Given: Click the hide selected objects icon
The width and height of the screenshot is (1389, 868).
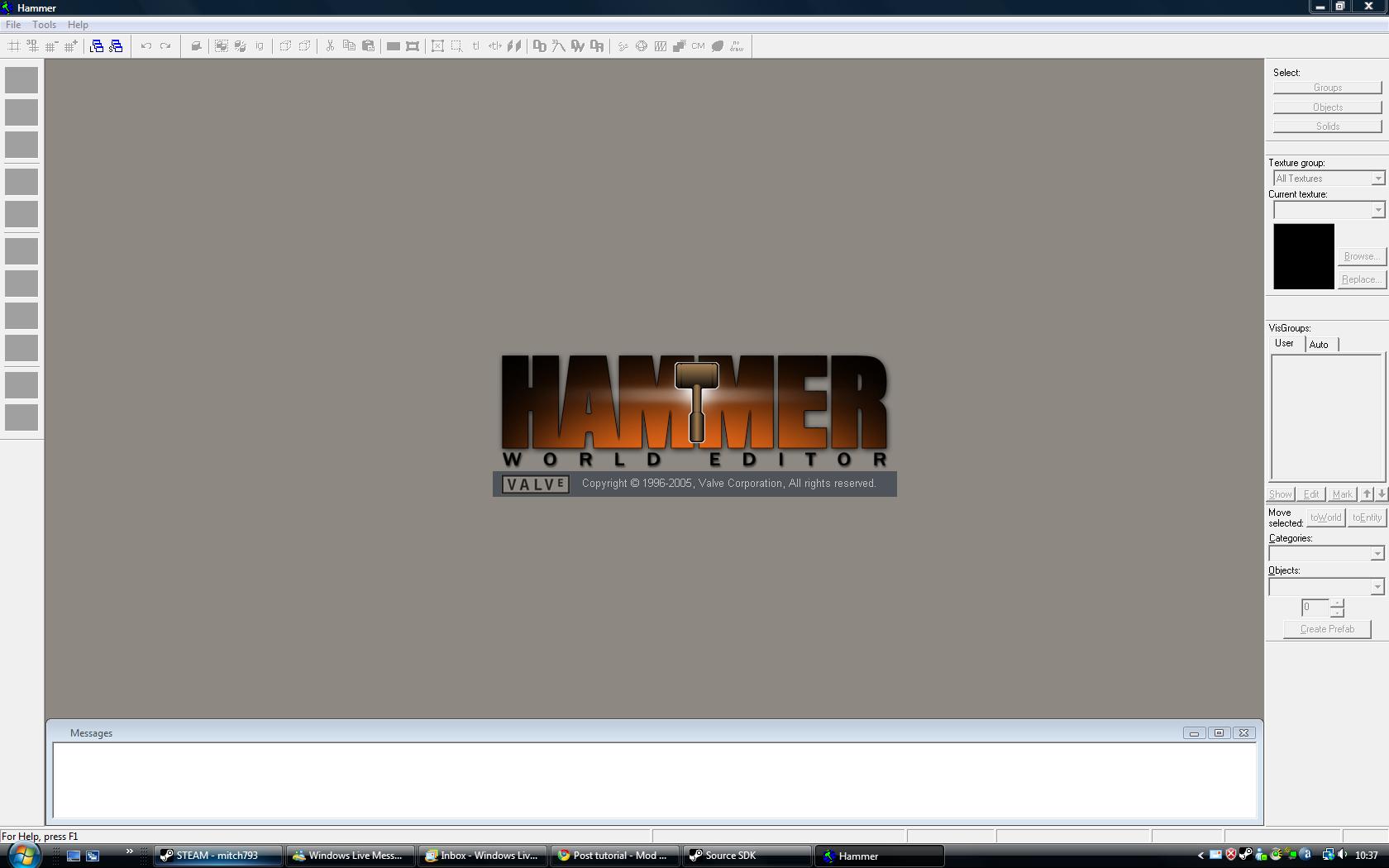Looking at the screenshot, I should pos(285,46).
